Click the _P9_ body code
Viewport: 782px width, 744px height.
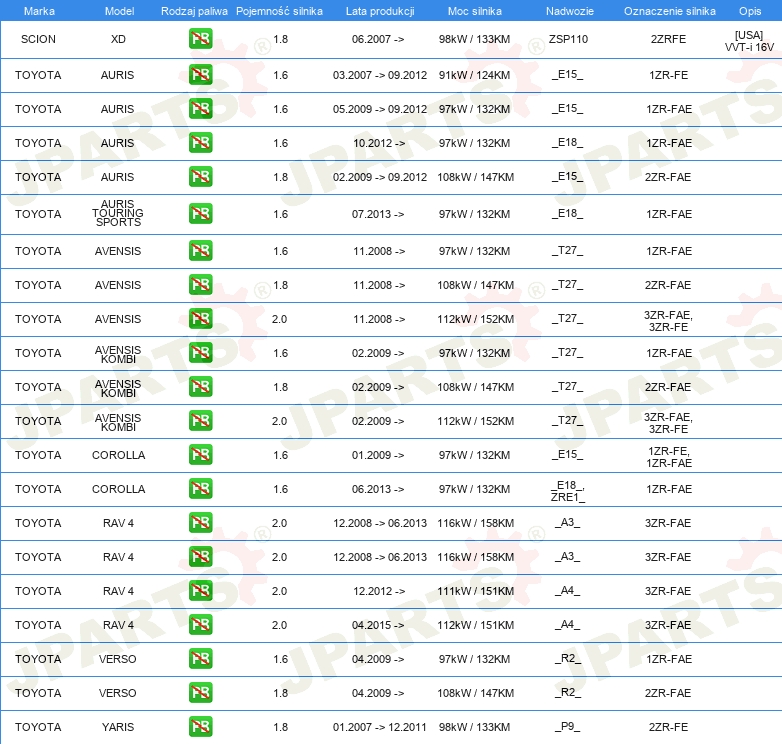(x=568, y=726)
